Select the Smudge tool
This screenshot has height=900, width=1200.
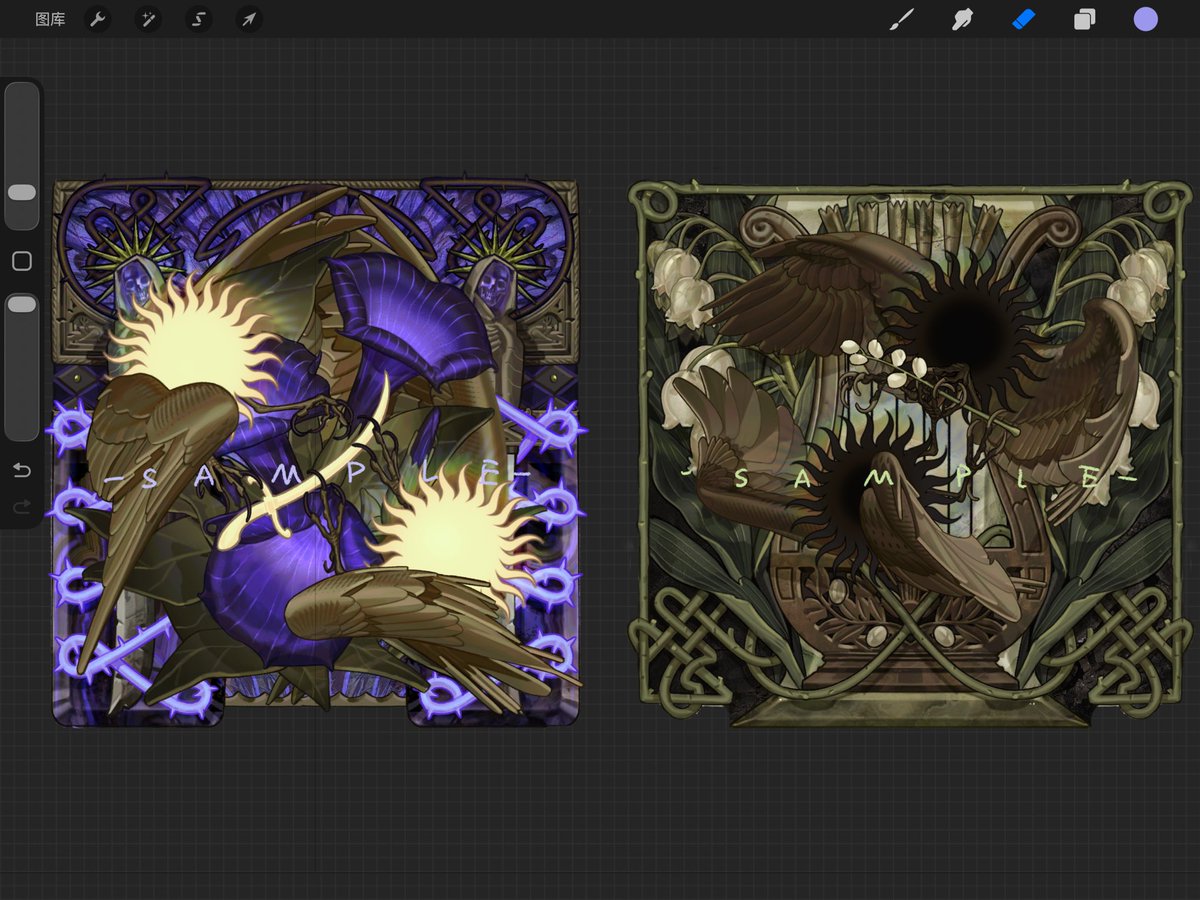(962, 19)
